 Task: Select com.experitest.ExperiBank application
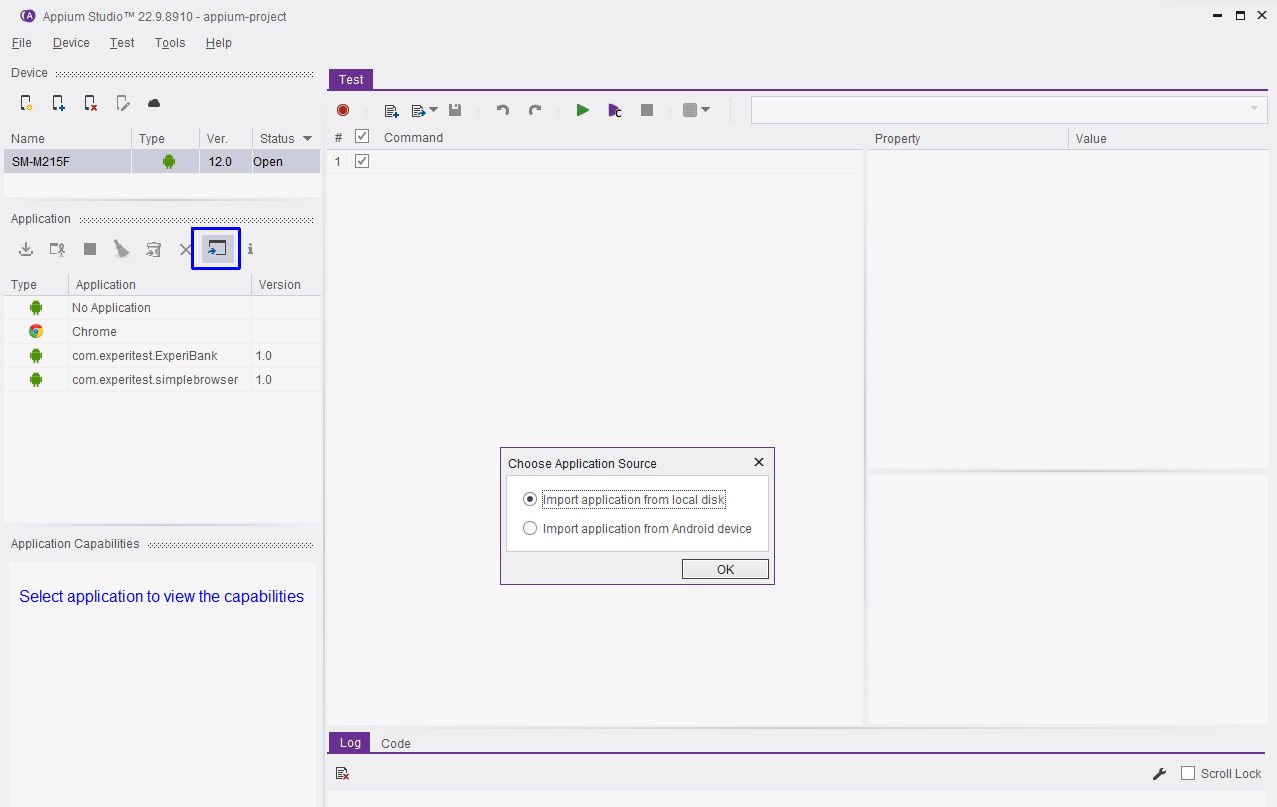(162, 355)
